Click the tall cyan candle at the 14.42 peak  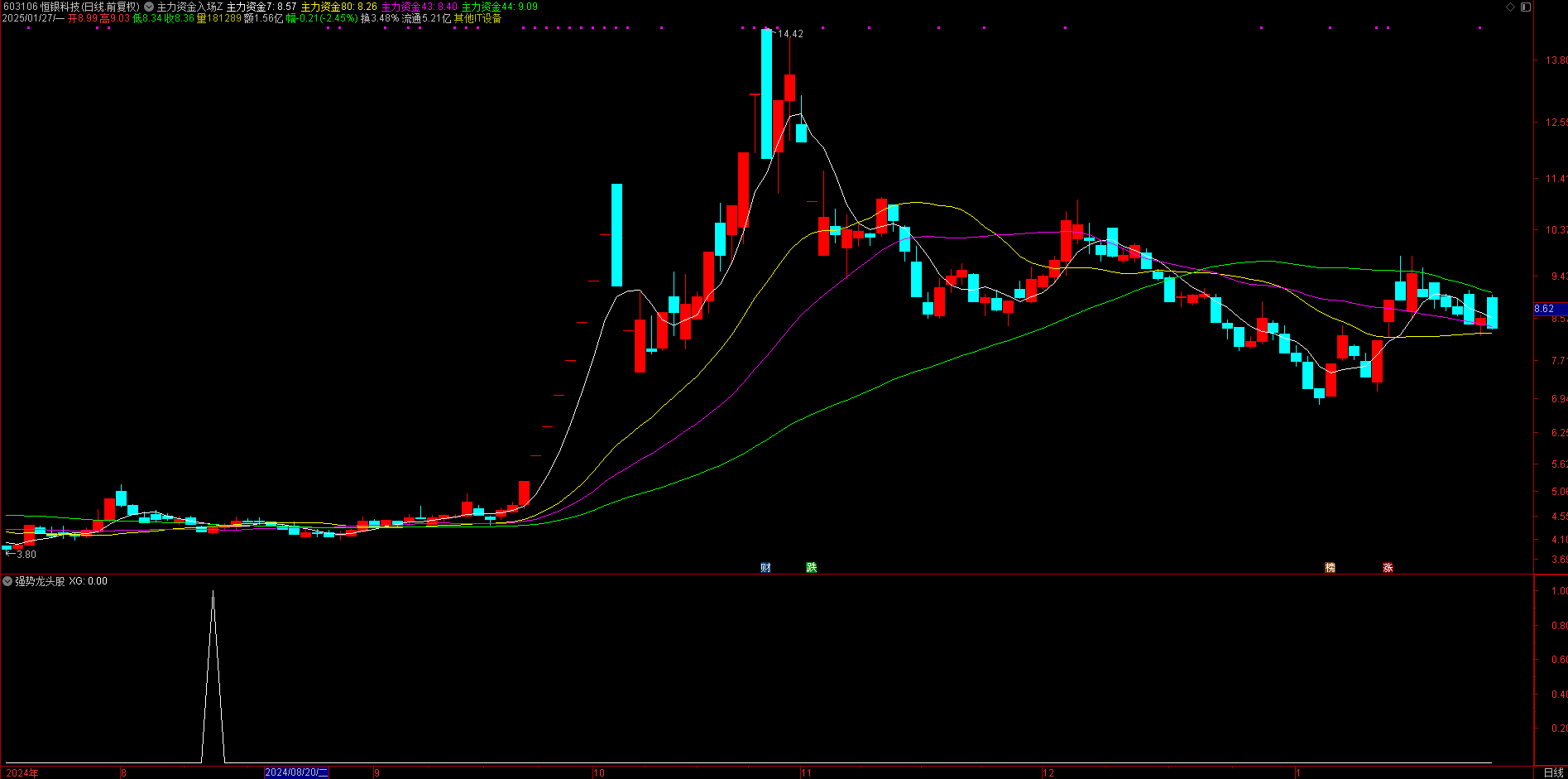(767, 94)
